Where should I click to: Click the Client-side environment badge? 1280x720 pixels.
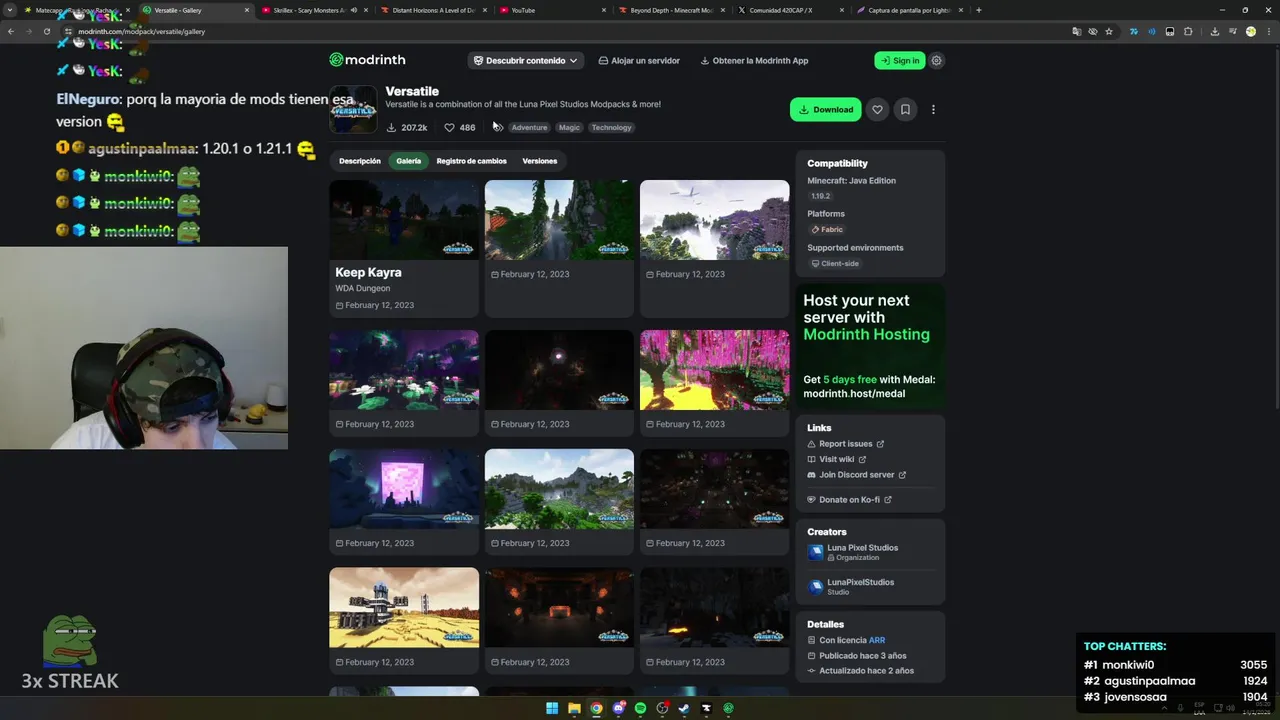(835, 264)
